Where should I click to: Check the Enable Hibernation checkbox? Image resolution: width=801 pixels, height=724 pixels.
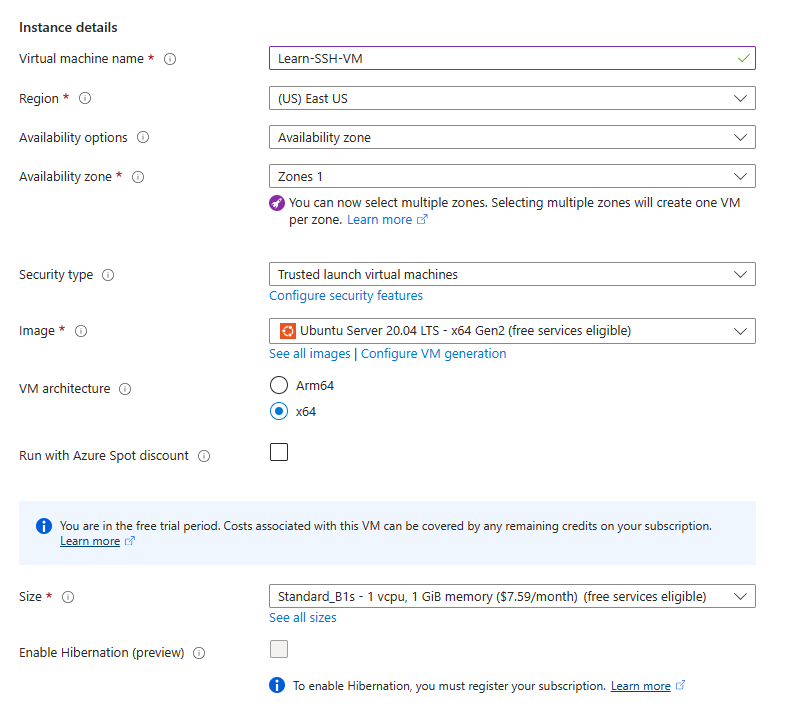pos(278,648)
